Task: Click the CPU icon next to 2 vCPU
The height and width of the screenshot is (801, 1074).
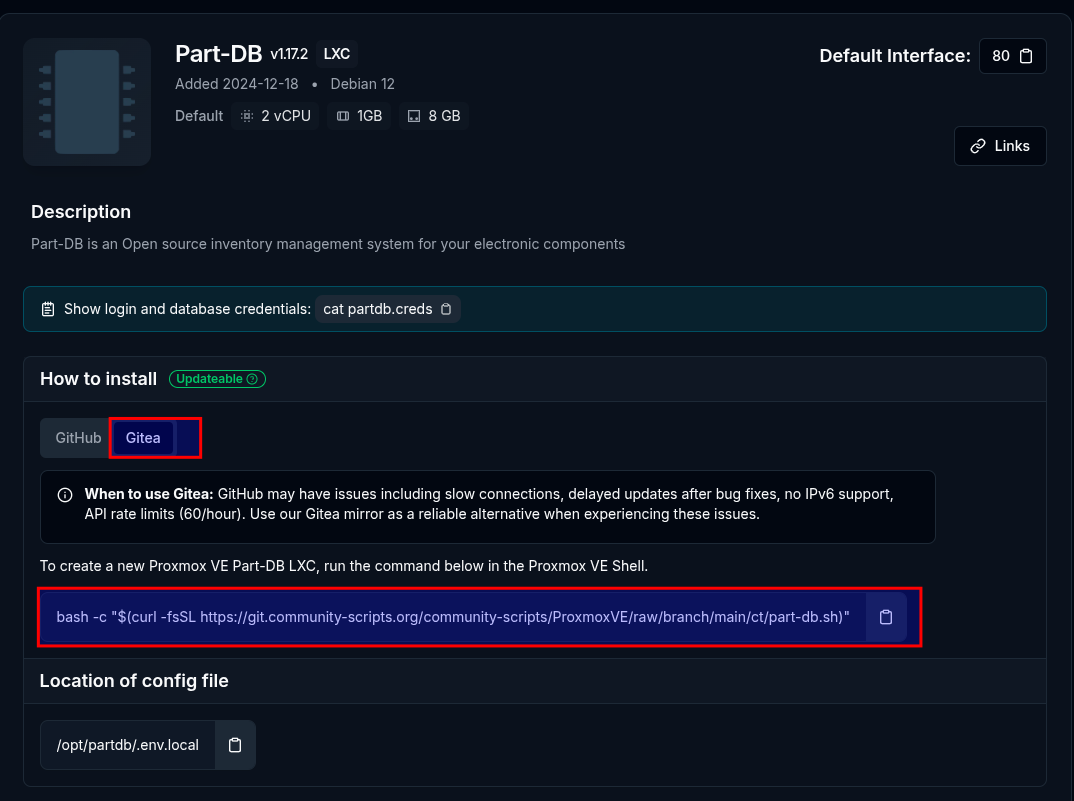Action: (247, 116)
